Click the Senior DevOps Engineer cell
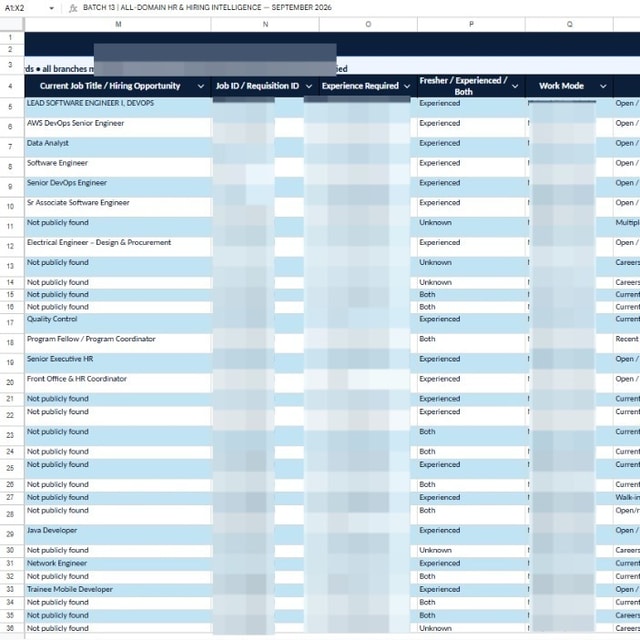Viewport: 640px width, 640px height. coord(118,187)
